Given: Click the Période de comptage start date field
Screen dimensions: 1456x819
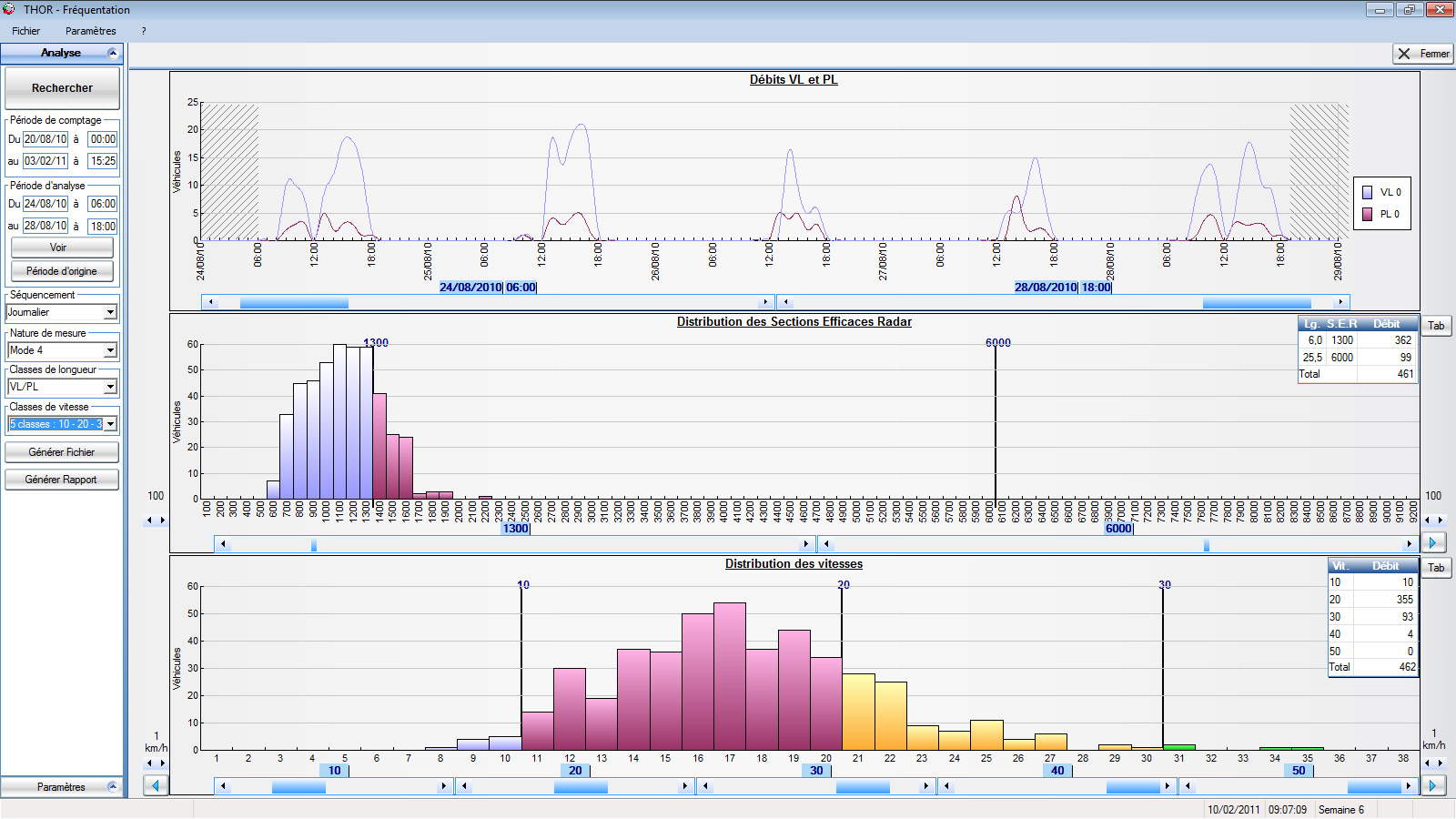Looking at the screenshot, I should [x=45, y=139].
